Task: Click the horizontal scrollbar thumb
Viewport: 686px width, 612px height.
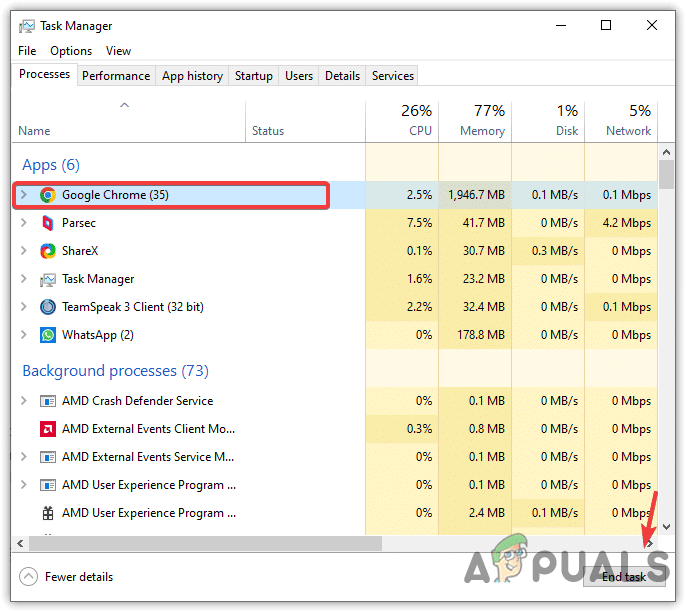Action: click(205, 544)
